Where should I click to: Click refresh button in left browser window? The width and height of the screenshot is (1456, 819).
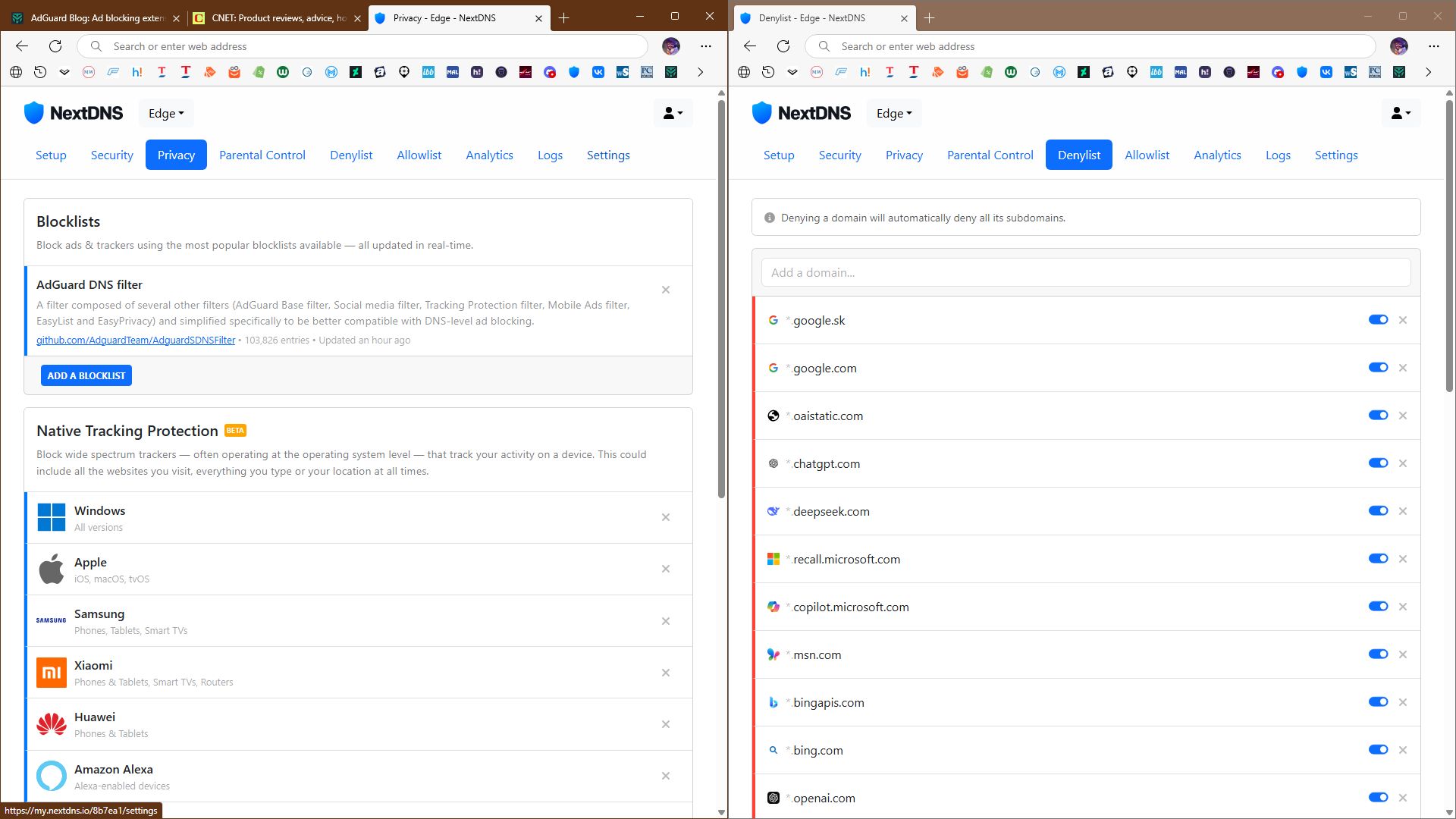[55, 46]
